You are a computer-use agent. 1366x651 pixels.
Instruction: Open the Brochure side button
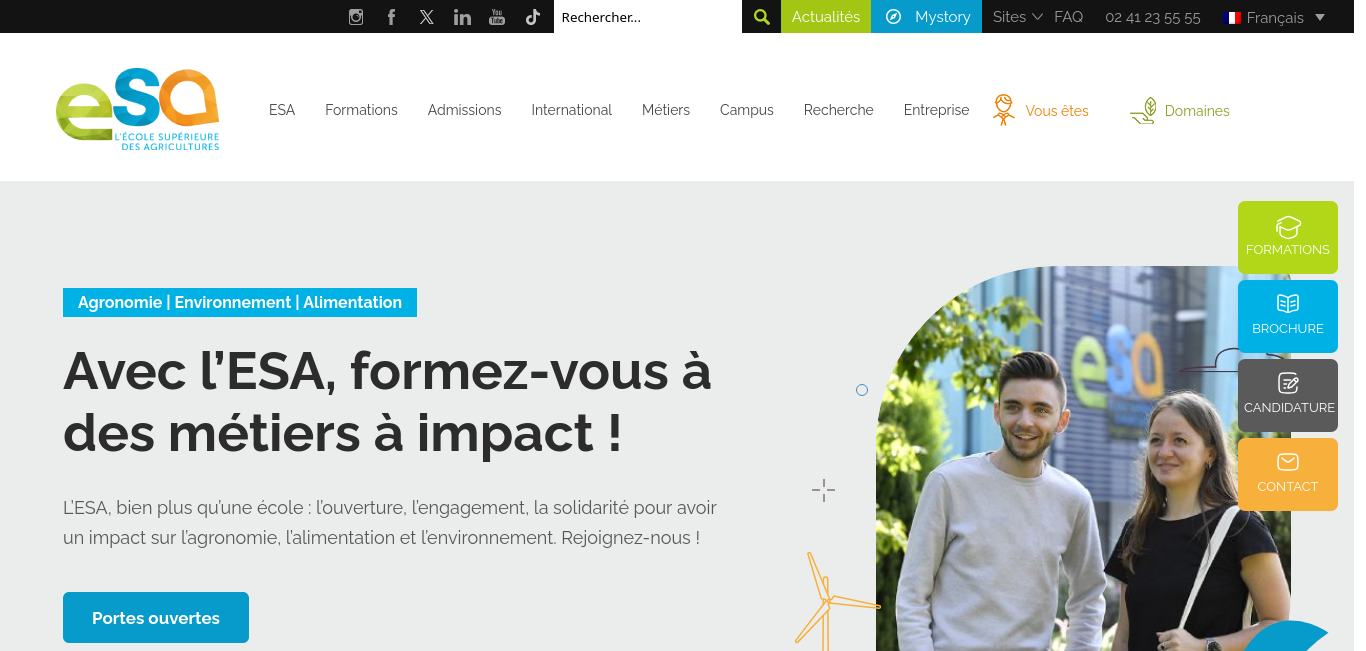click(1287, 316)
